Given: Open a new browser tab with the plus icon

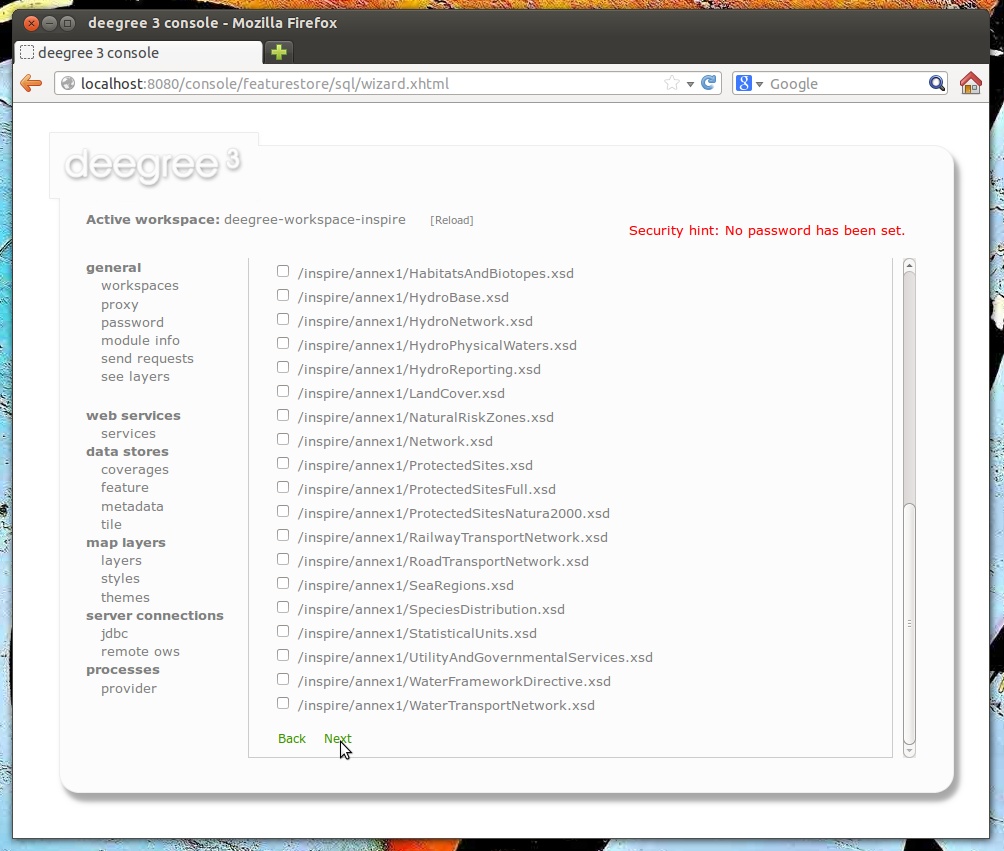Looking at the screenshot, I should pyautogui.click(x=277, y=50).
